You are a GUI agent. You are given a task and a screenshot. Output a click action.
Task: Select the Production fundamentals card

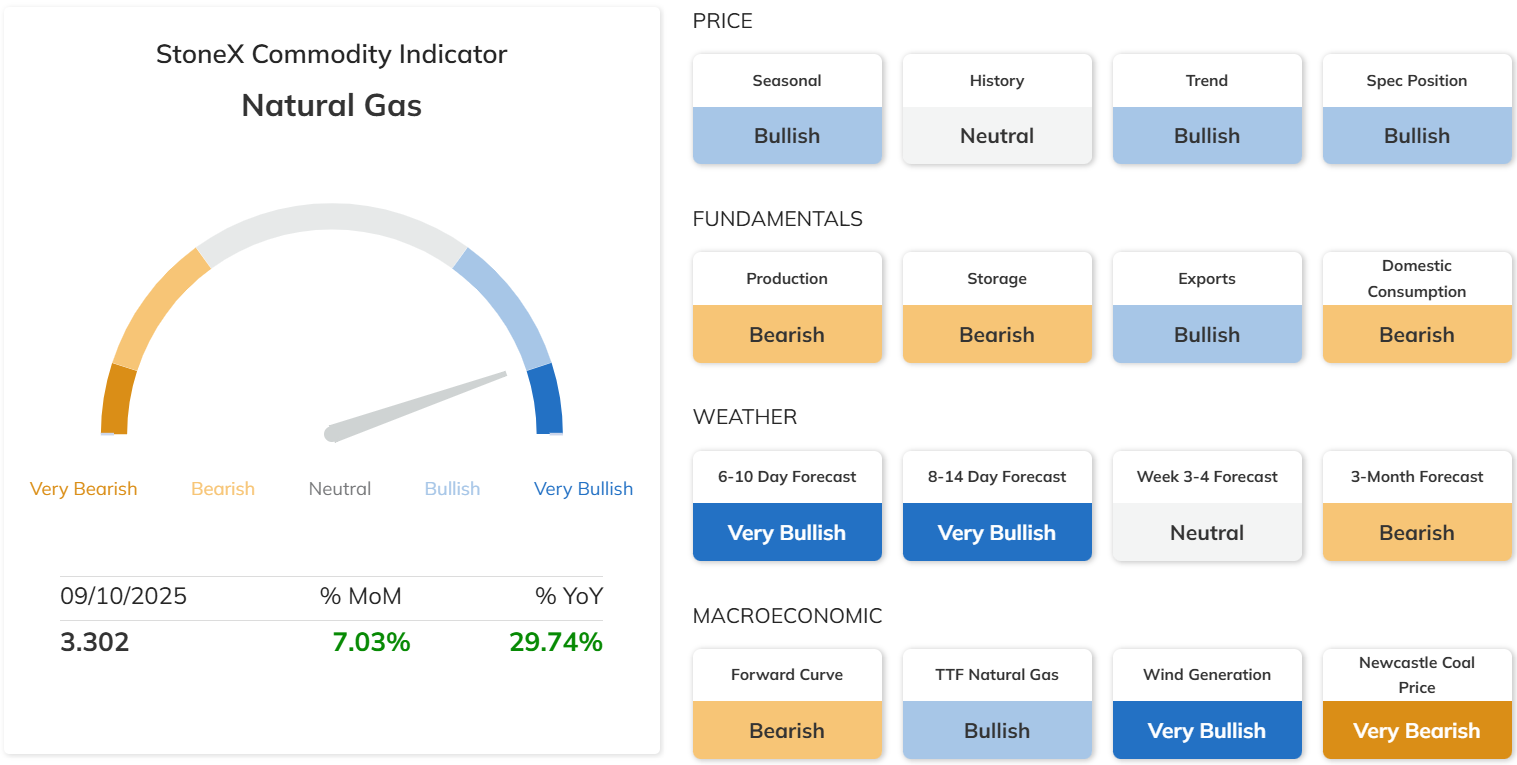coord(787,307)
